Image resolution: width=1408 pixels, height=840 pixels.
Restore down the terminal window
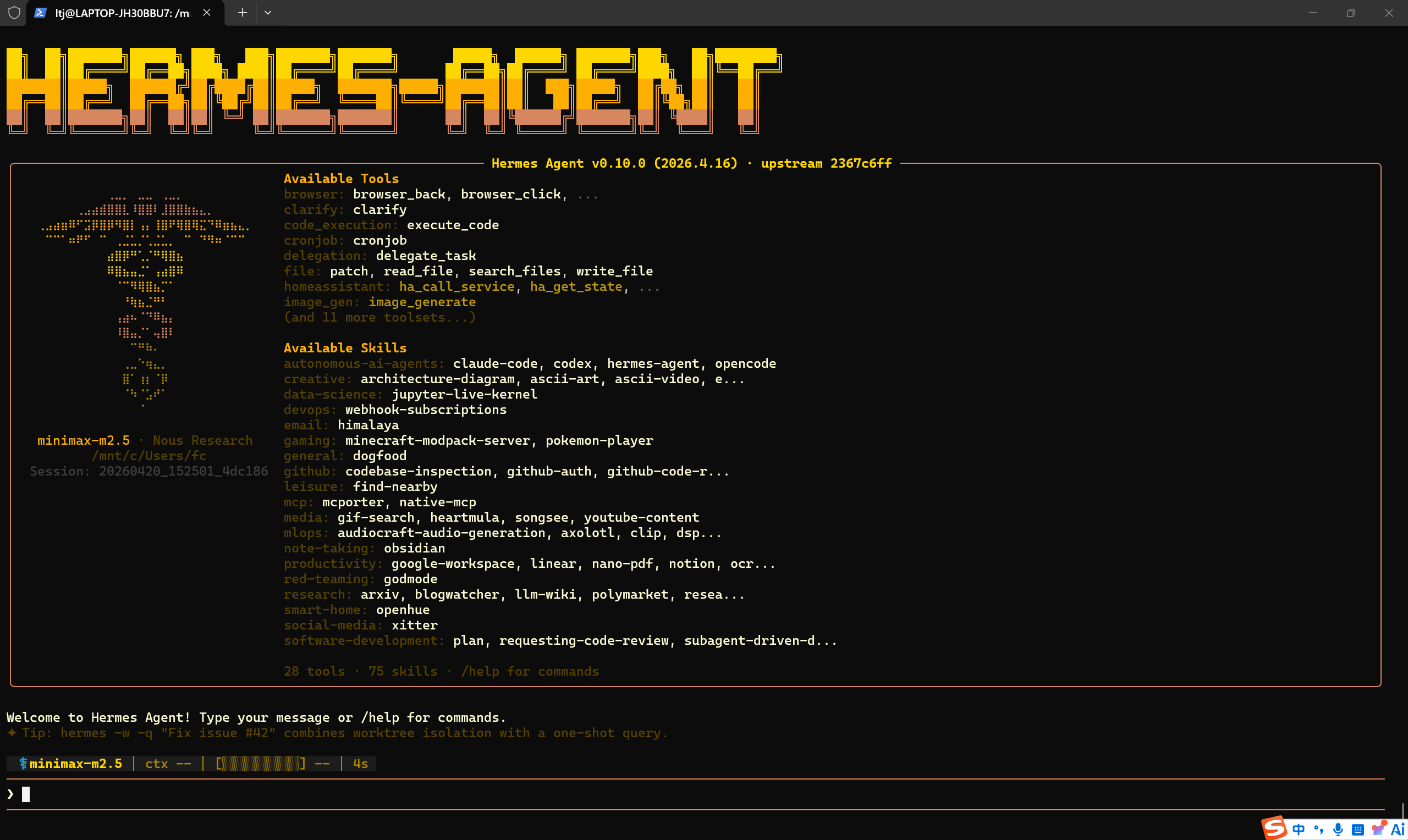pyautogui.click(x=1351, y=13)
